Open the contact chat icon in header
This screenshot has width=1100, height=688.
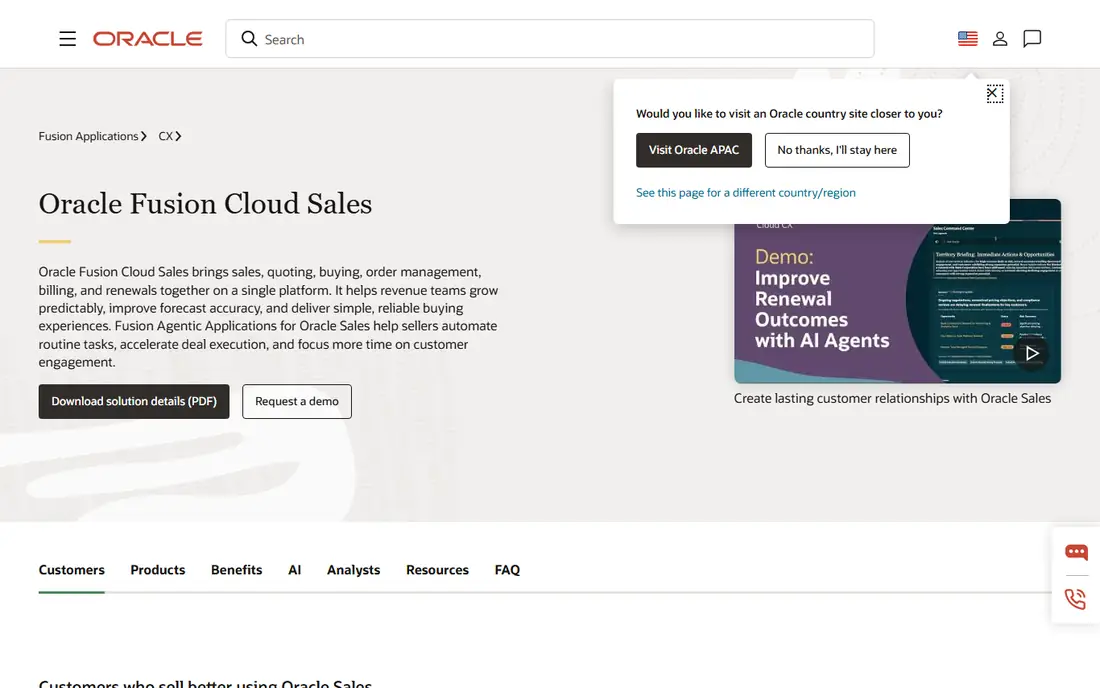coord(1032,39)
